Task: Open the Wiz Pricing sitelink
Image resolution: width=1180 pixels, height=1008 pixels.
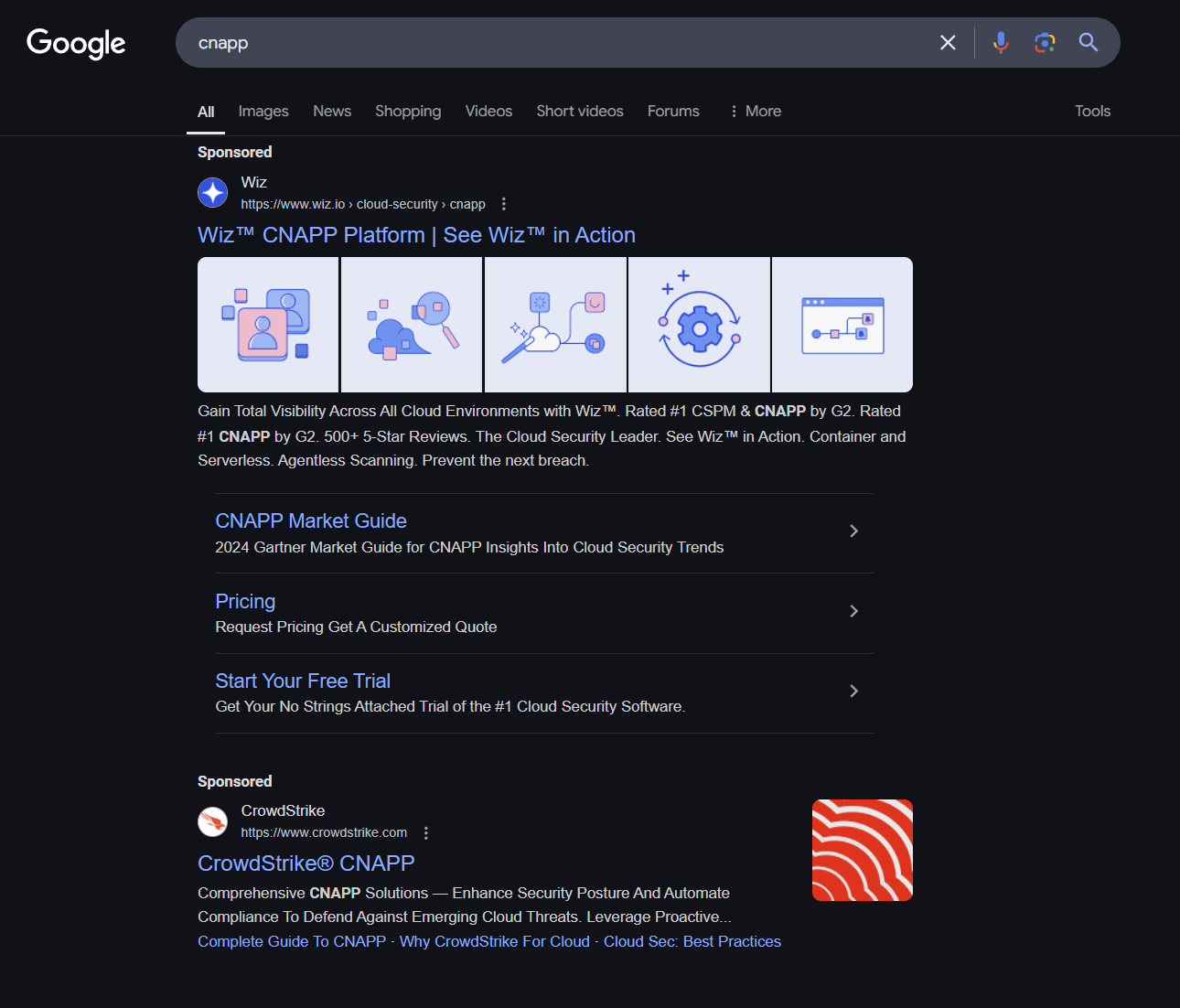Action: 245,601
